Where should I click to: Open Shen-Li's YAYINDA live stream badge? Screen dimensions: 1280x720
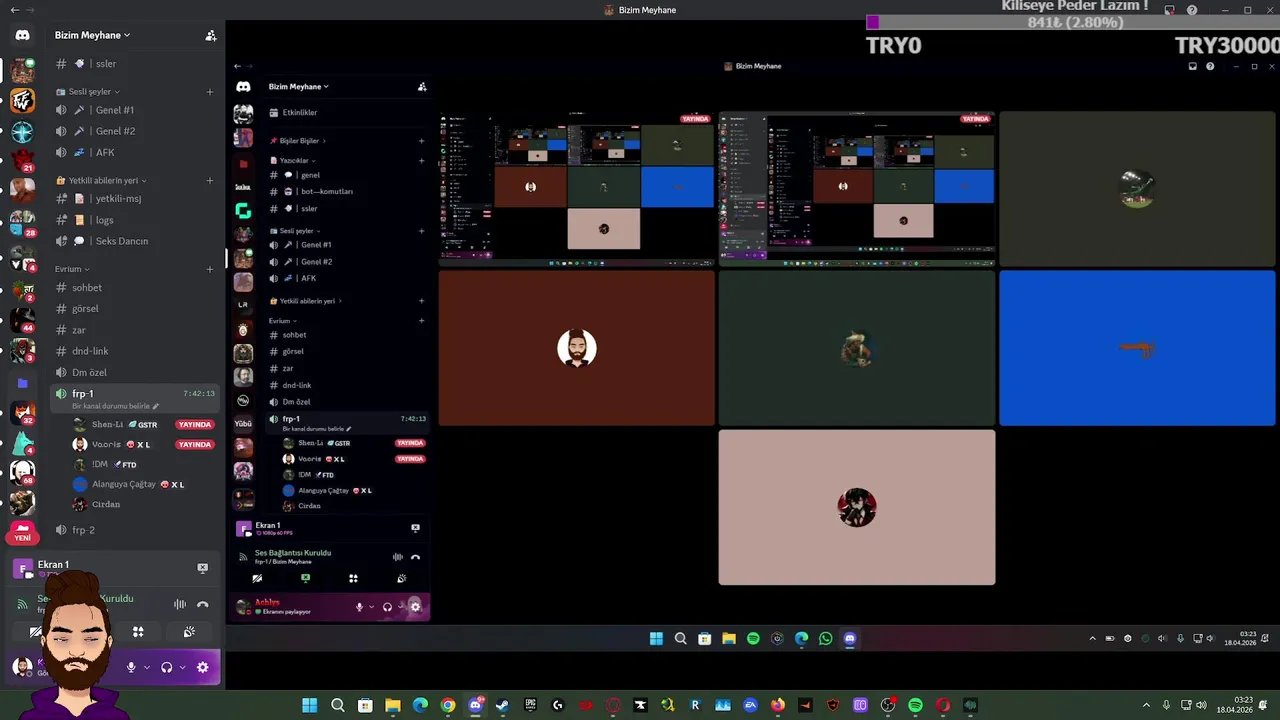point(194,424)
